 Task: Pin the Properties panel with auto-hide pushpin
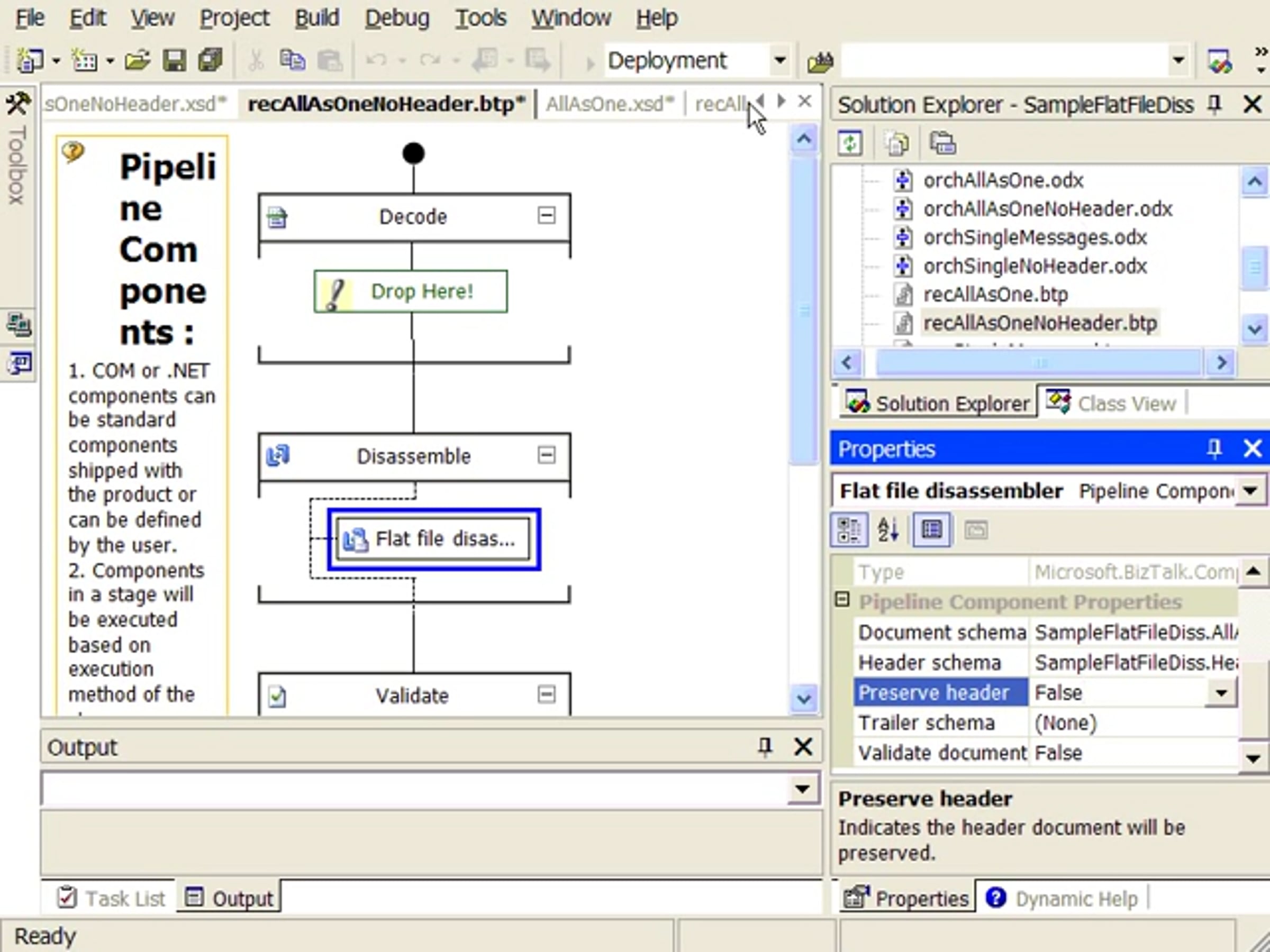1214,448
